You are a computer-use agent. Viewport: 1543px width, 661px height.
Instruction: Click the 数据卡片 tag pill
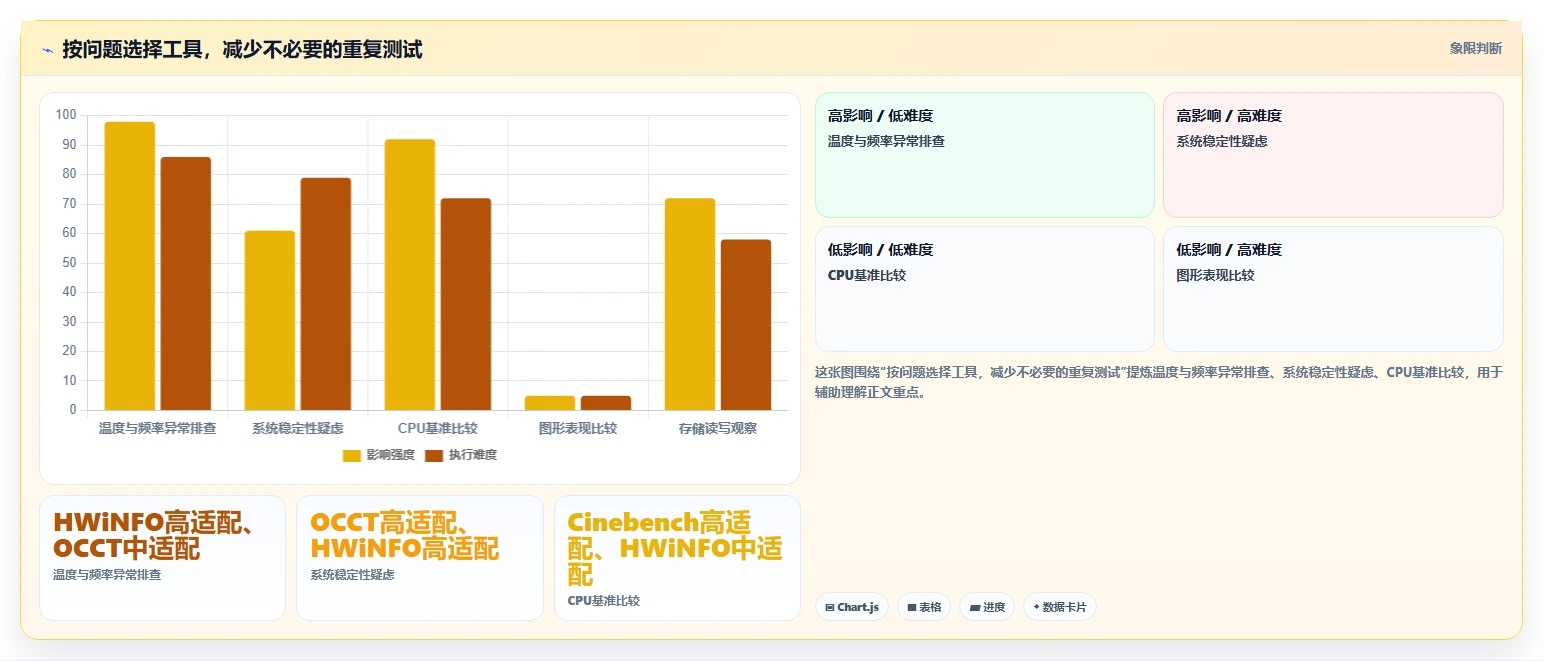tap(1059, 607)
